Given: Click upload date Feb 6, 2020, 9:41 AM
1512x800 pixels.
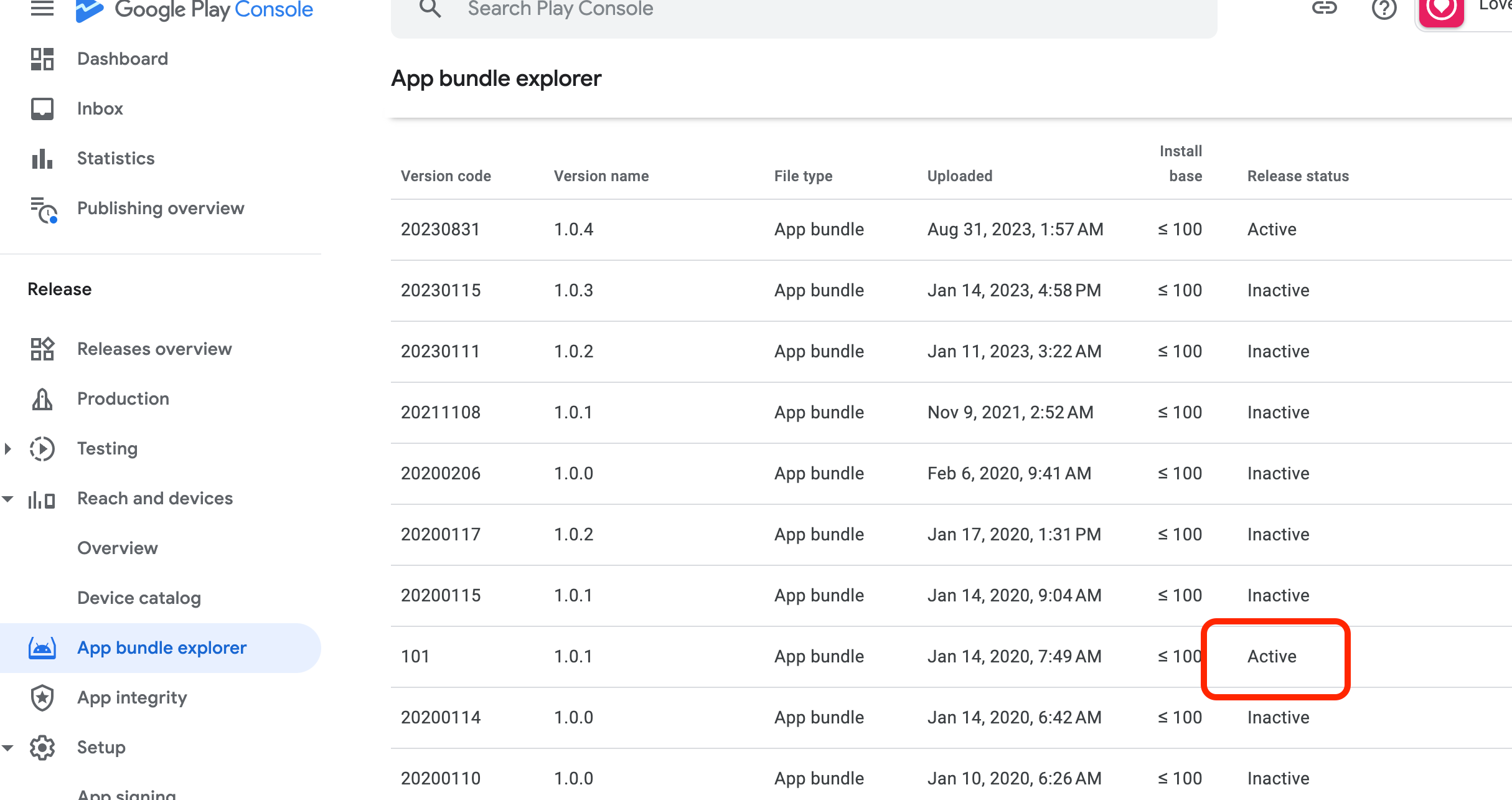Looking at the screenshot, I should tap(1009, 474).
